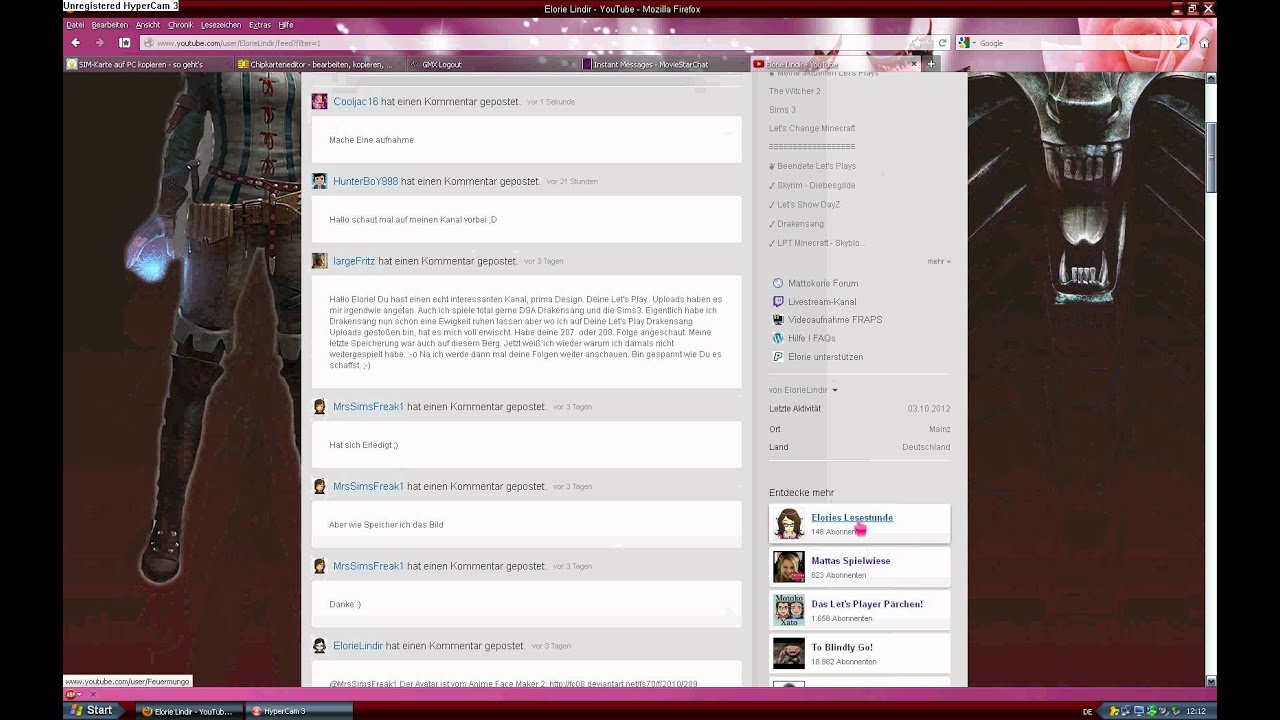Click the Videoaufnahme FRAPS icon
This screenshot has width=1280, height=720.
pyautogui.click(x=778, y=320)
